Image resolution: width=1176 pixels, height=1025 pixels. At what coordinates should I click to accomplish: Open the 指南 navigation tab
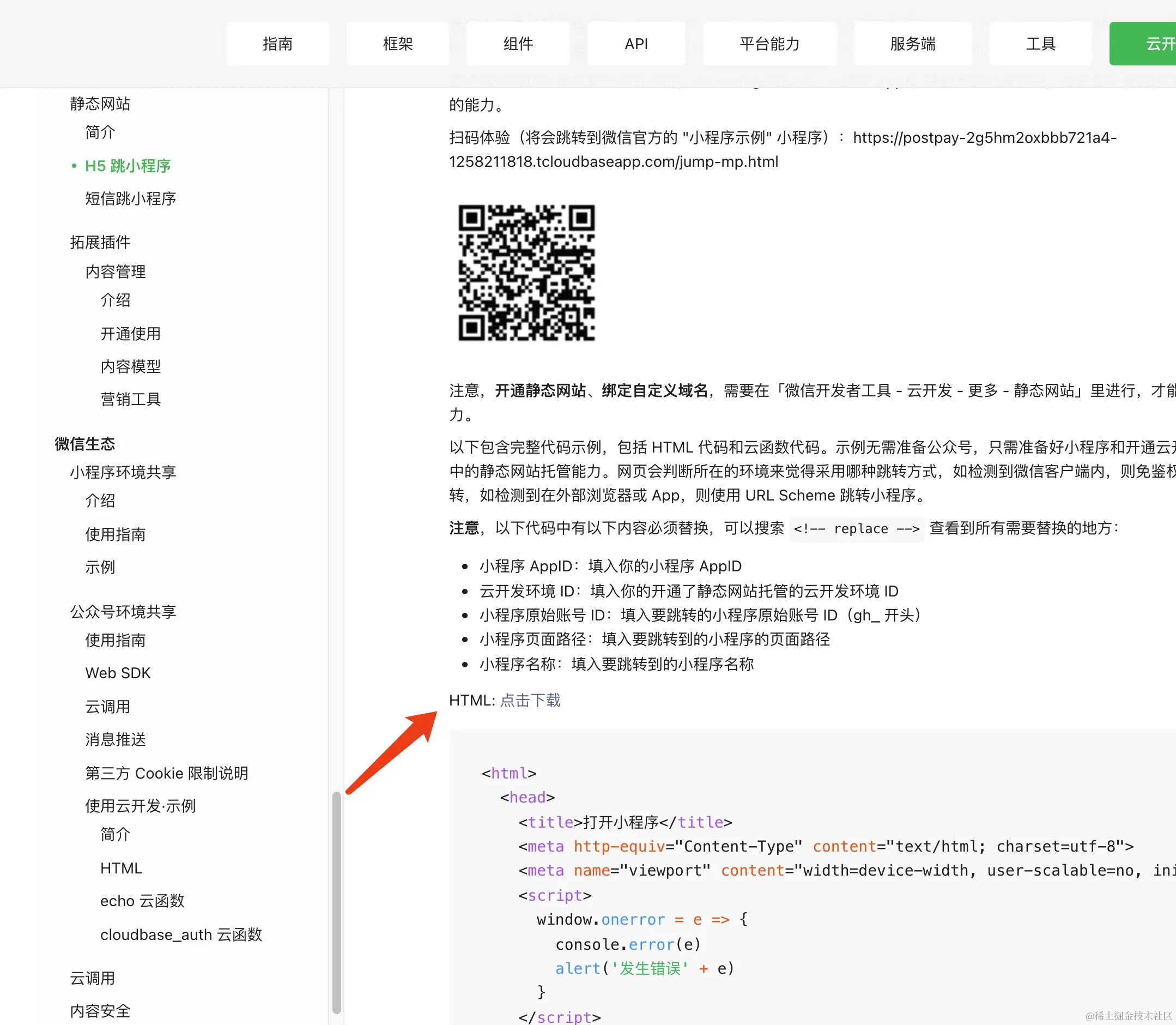[x=277, y=44]
